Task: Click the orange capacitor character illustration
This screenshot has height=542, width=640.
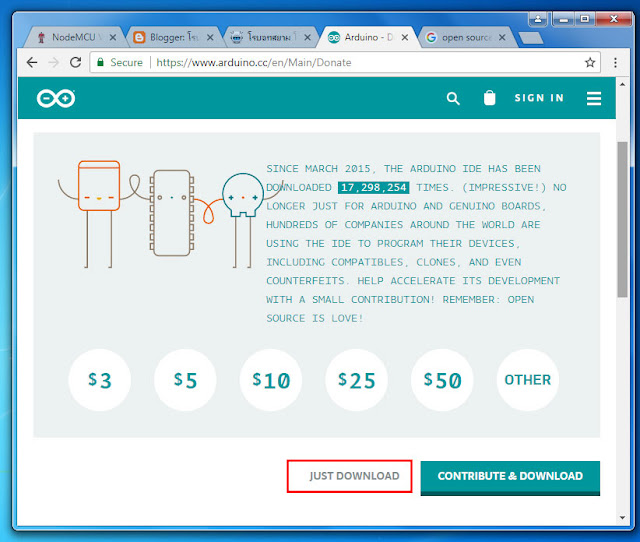Action: (x=99, y=213)
